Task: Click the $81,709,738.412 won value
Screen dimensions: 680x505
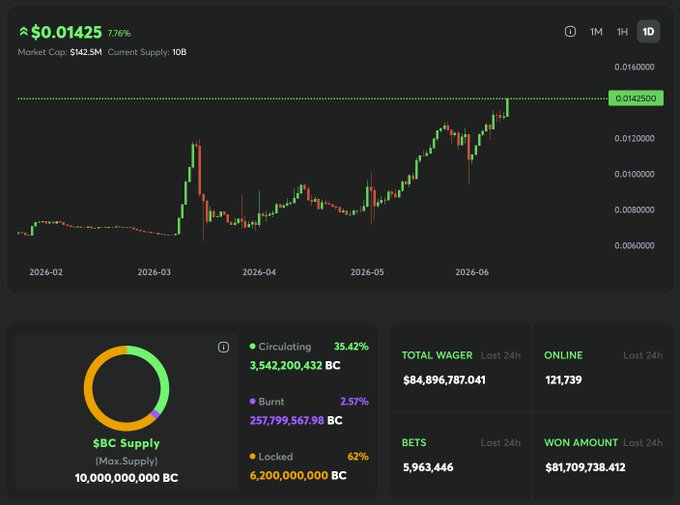Action: tap(585, 467)
